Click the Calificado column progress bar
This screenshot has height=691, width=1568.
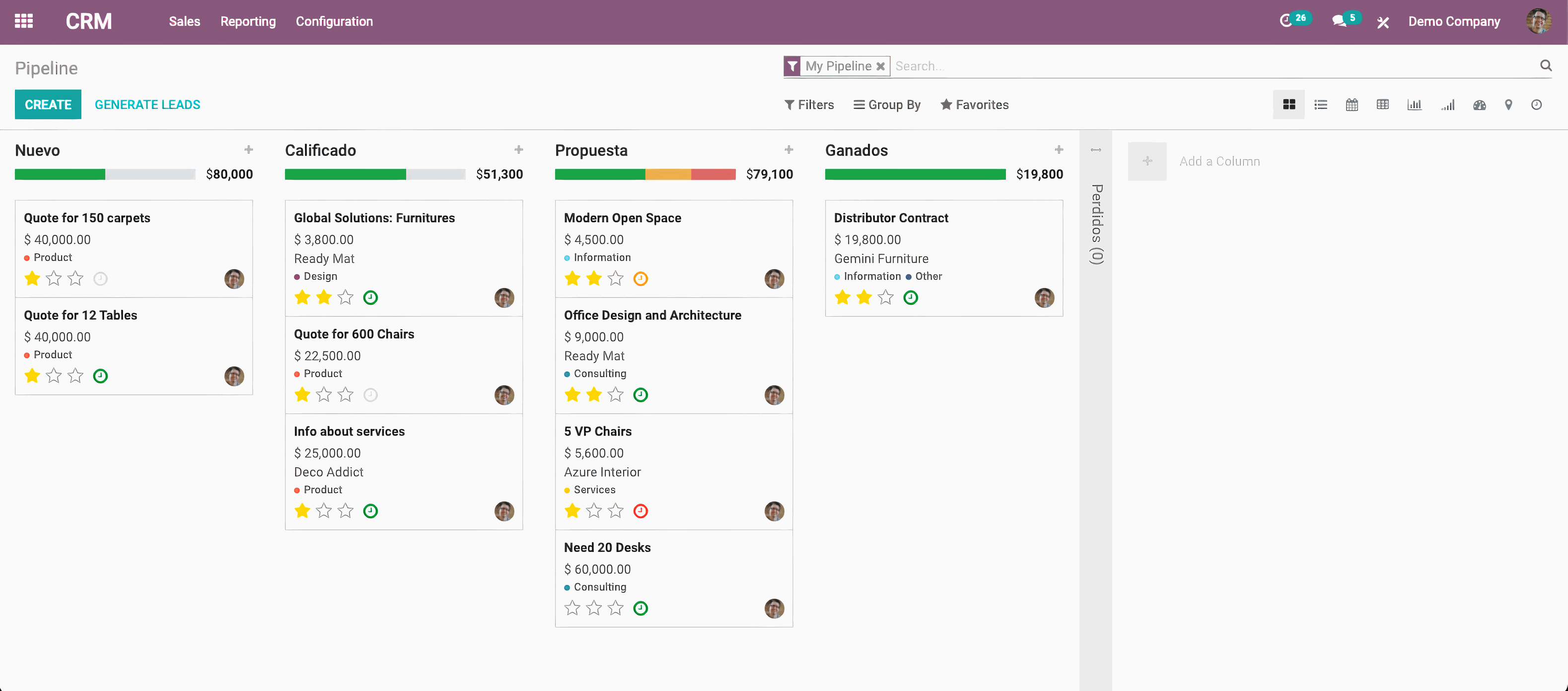374,174
